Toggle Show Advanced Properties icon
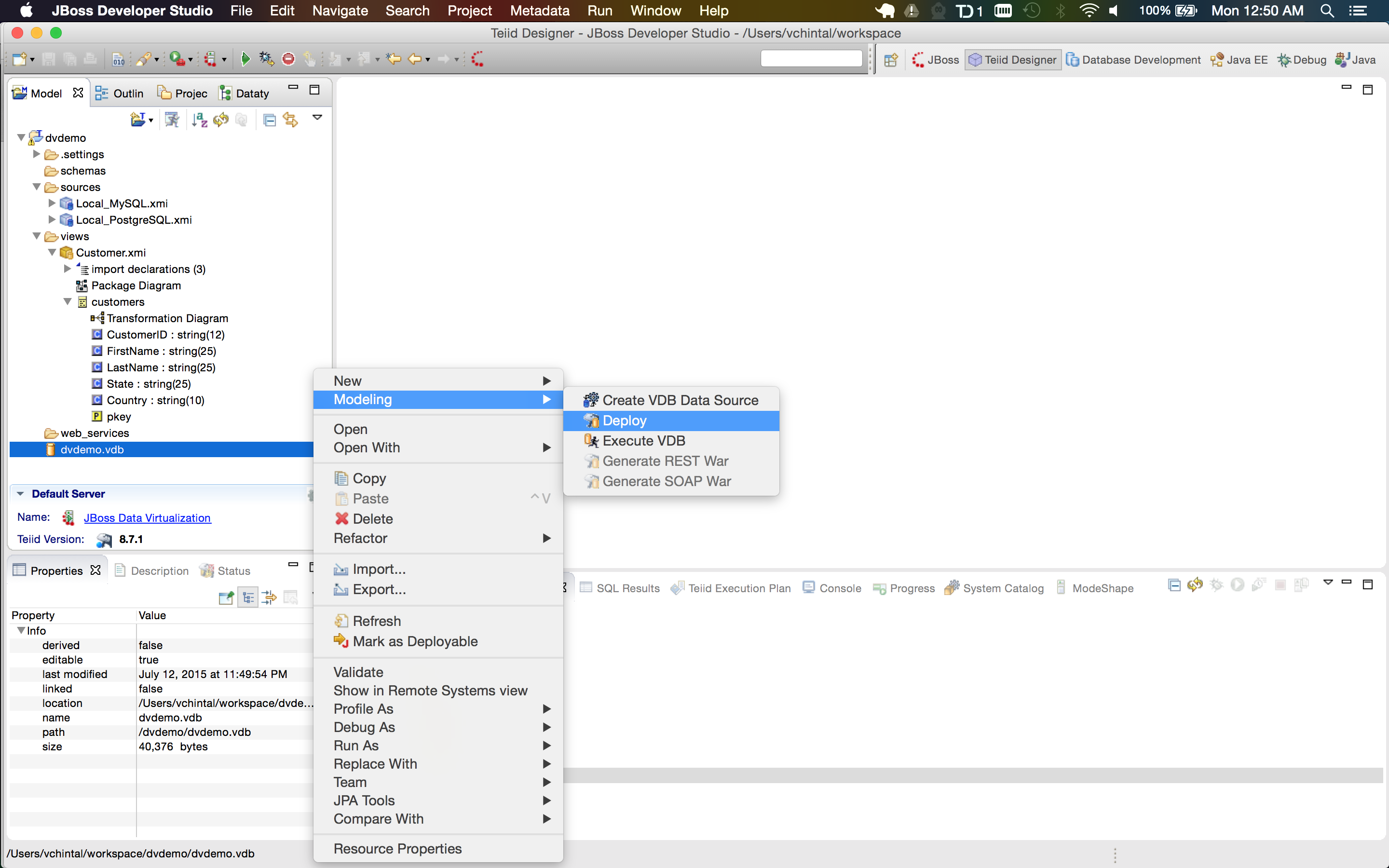Screen dimensions: 1389x868 tap(269, 597)
